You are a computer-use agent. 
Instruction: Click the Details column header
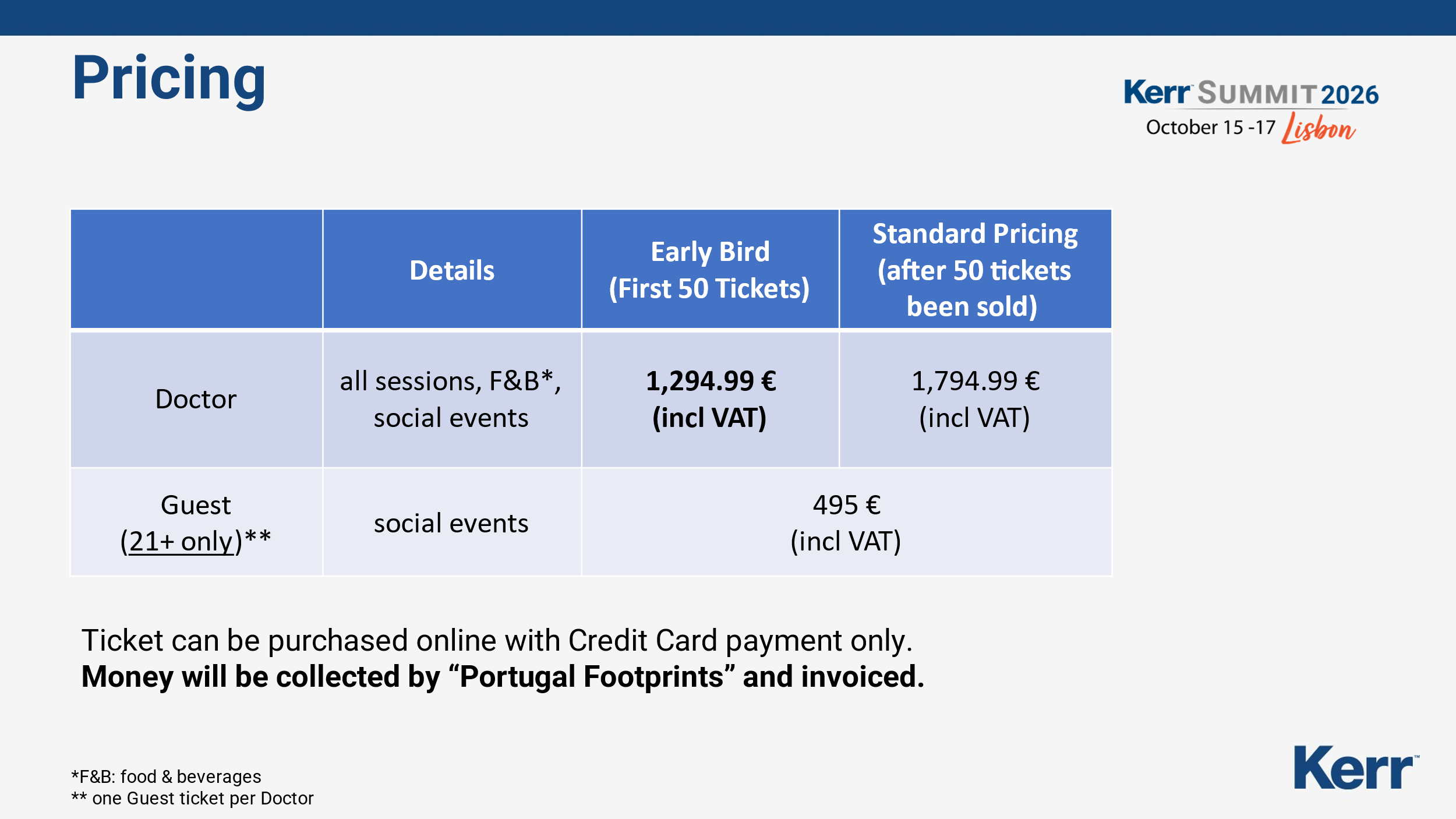coord(452,270)
